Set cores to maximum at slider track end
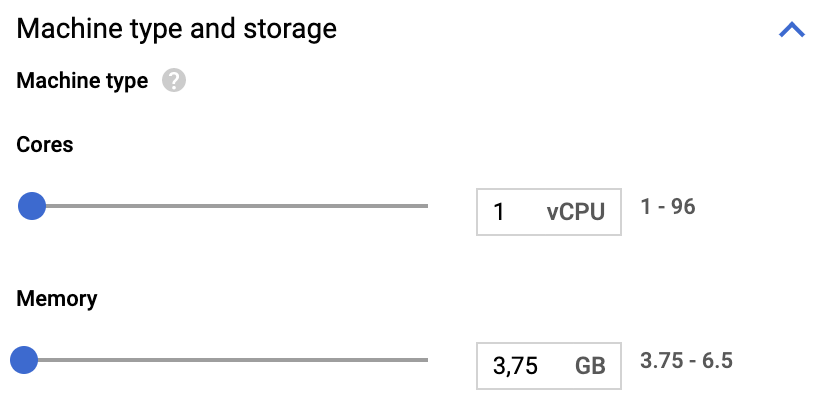Image resolution: width=816 pixels, height=400 pixels. coord(426,206)
